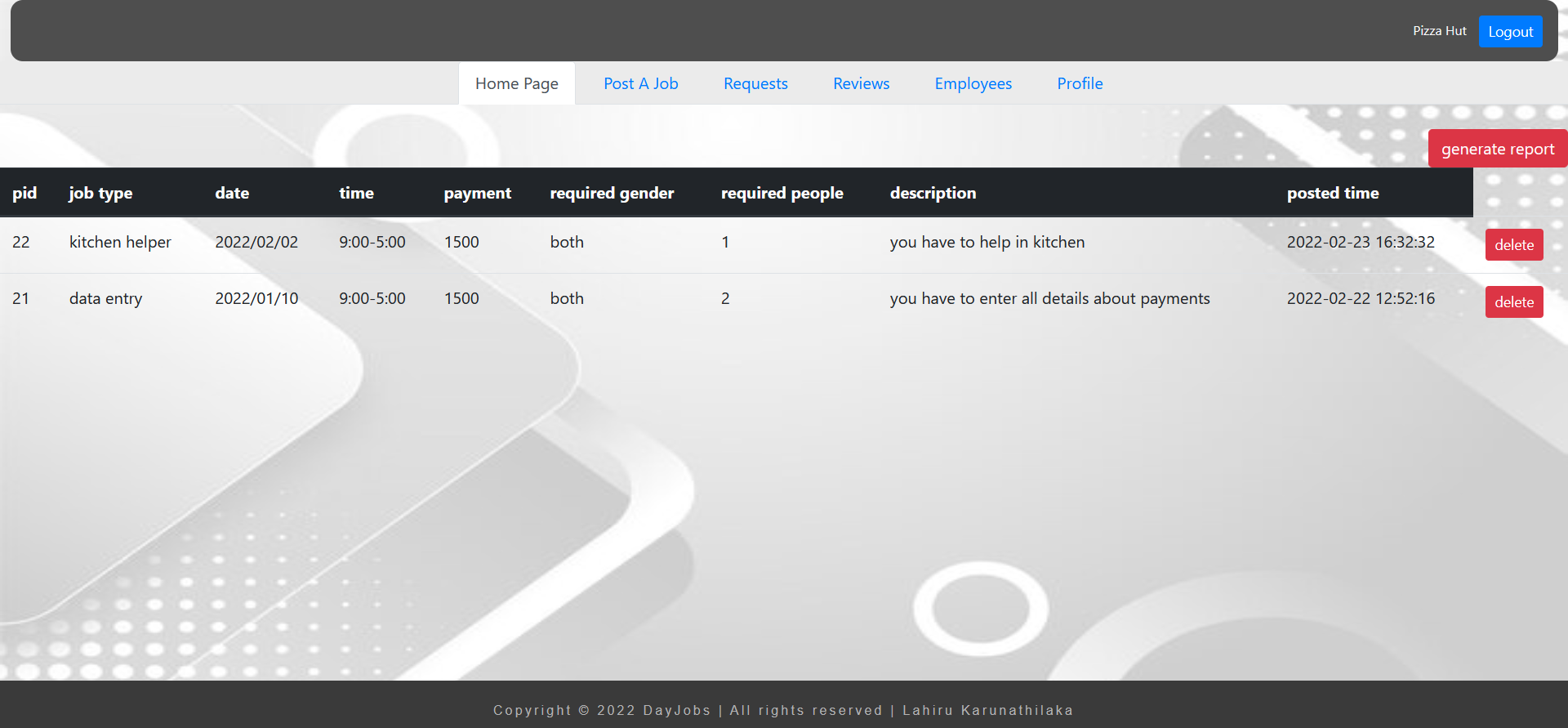This screenshot has height=728, width=1568.
Task: Click the footer copyright DayJobs text
Action: tap(783, 710)
